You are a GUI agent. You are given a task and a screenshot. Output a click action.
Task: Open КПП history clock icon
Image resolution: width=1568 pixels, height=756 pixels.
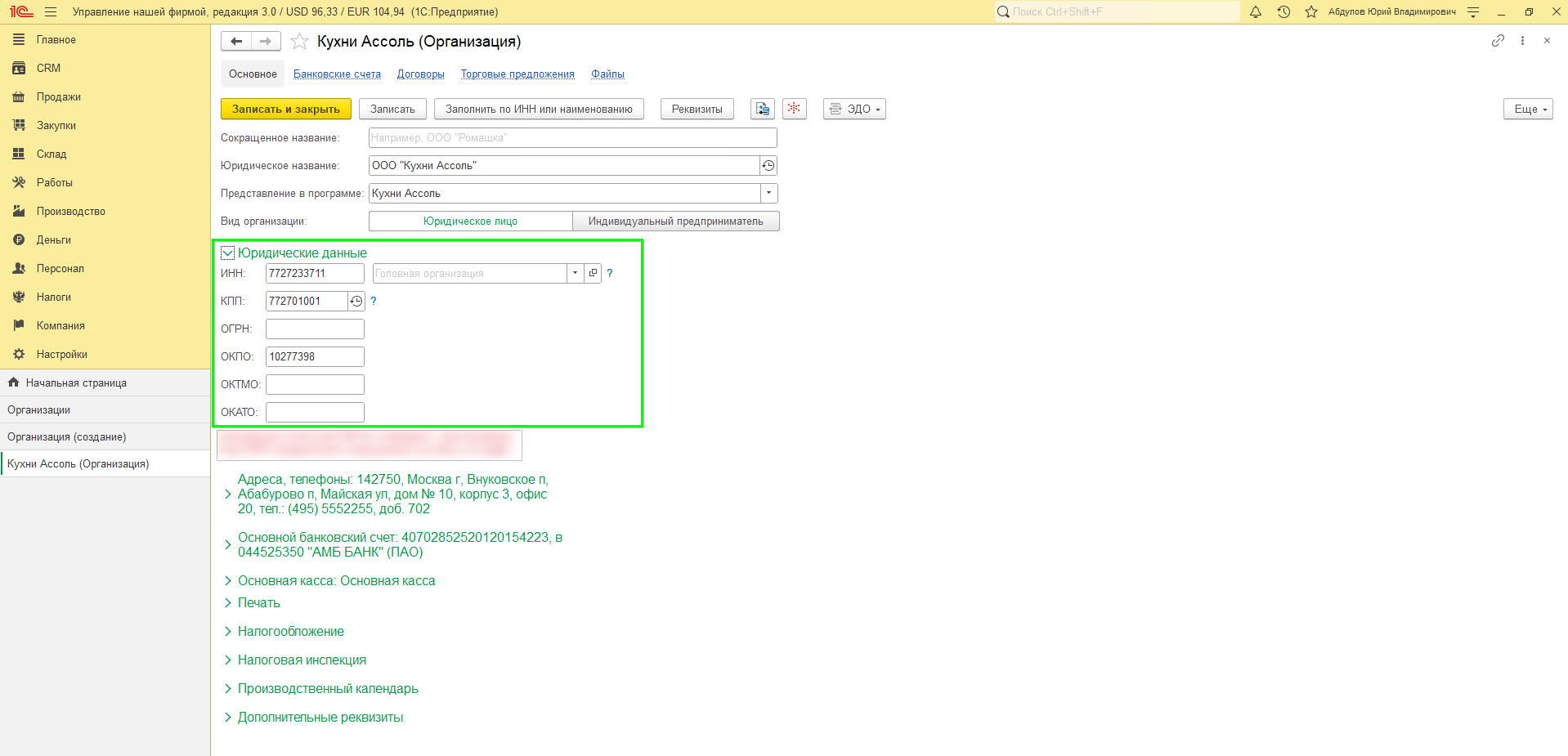(x=356, y=302)
